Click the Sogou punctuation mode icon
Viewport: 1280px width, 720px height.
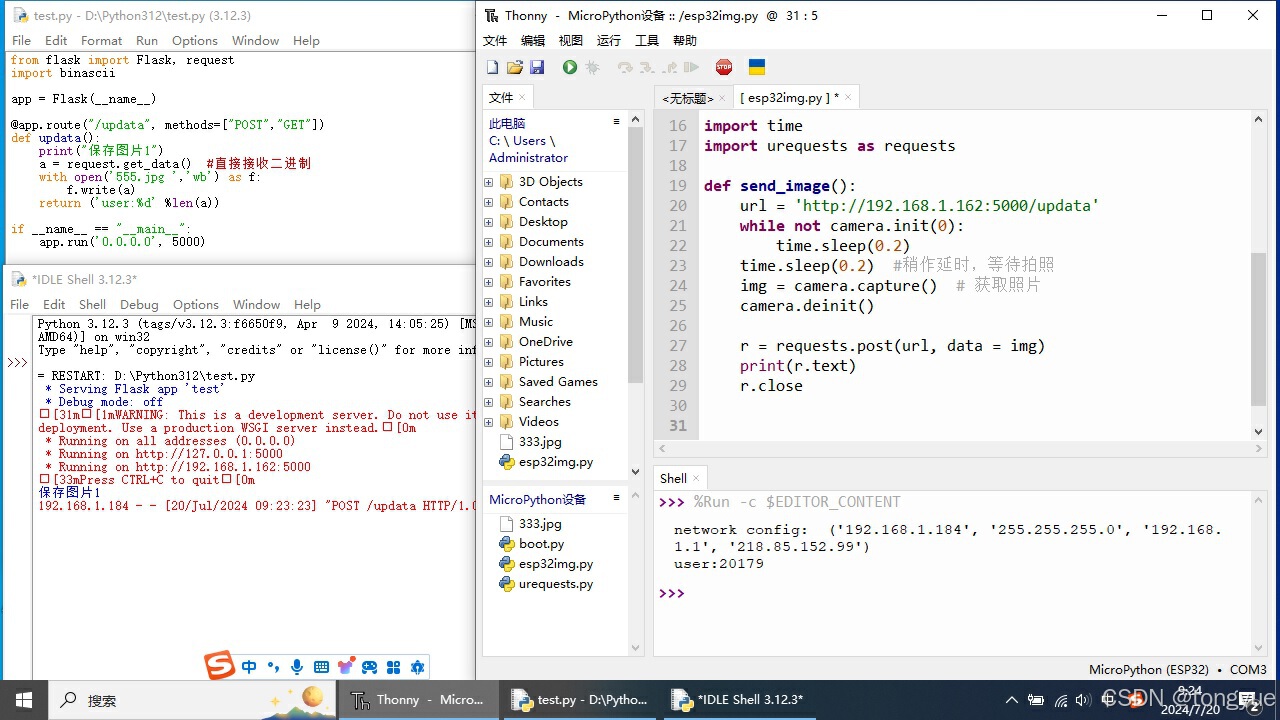(x=273, y=667)
